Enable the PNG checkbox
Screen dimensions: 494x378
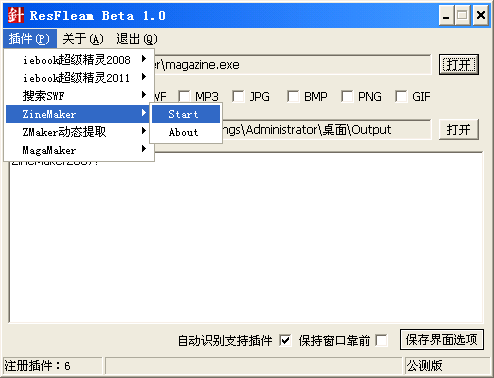(347, 96)
